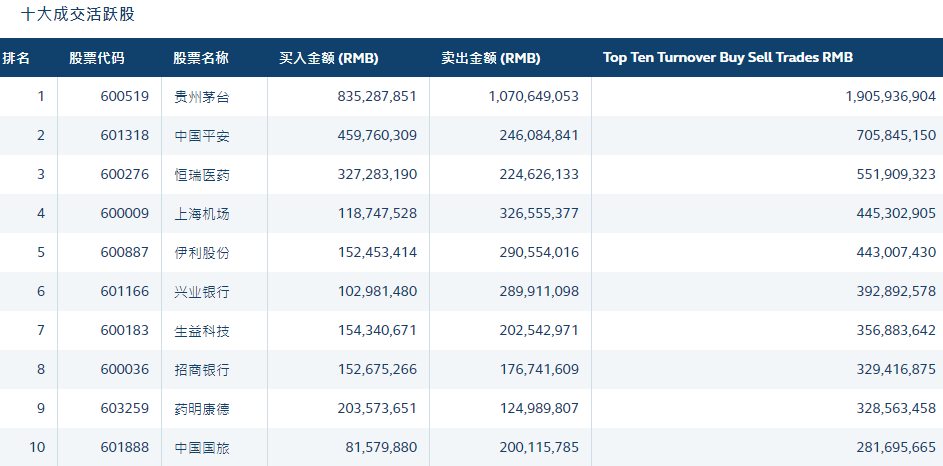Select stock name 上海机场

tap(201, 214)
